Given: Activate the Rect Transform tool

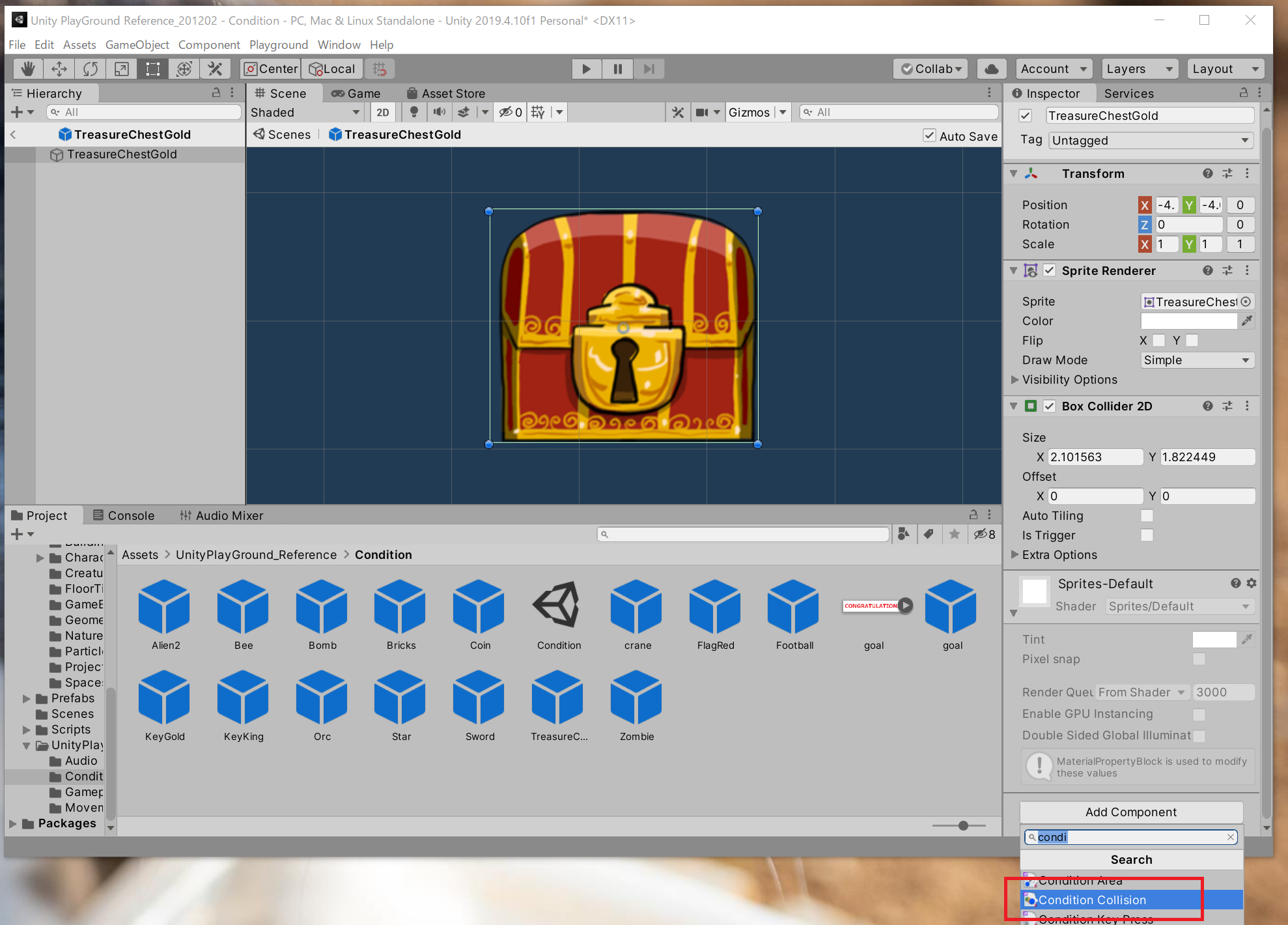Looking at the screenshot, I should pyautogui.click(x=153, y=69).
